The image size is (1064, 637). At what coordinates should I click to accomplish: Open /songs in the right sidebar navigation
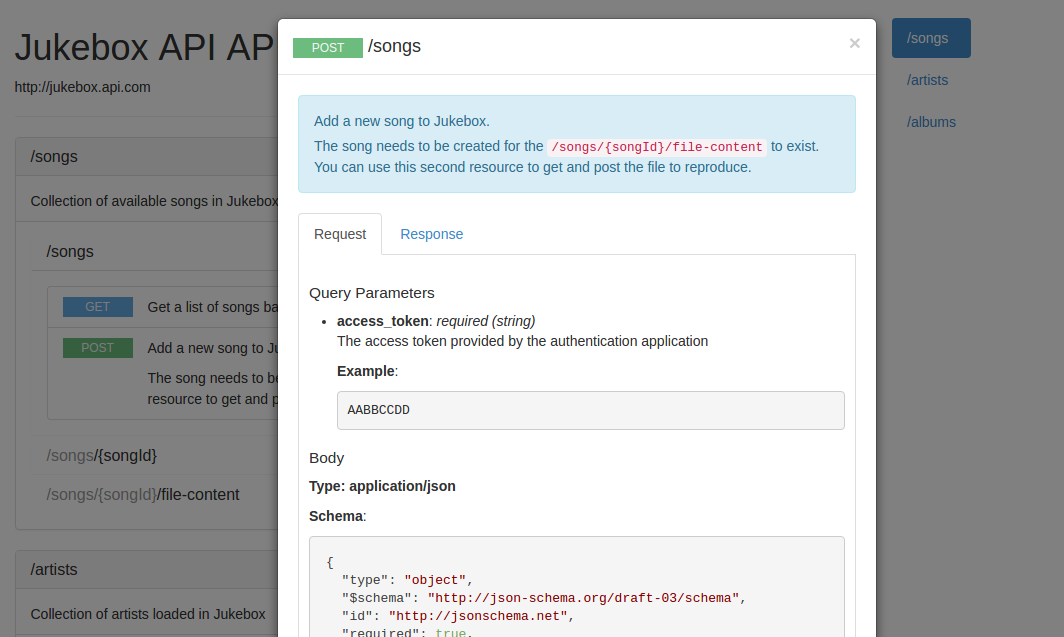[x=931, y=38]
